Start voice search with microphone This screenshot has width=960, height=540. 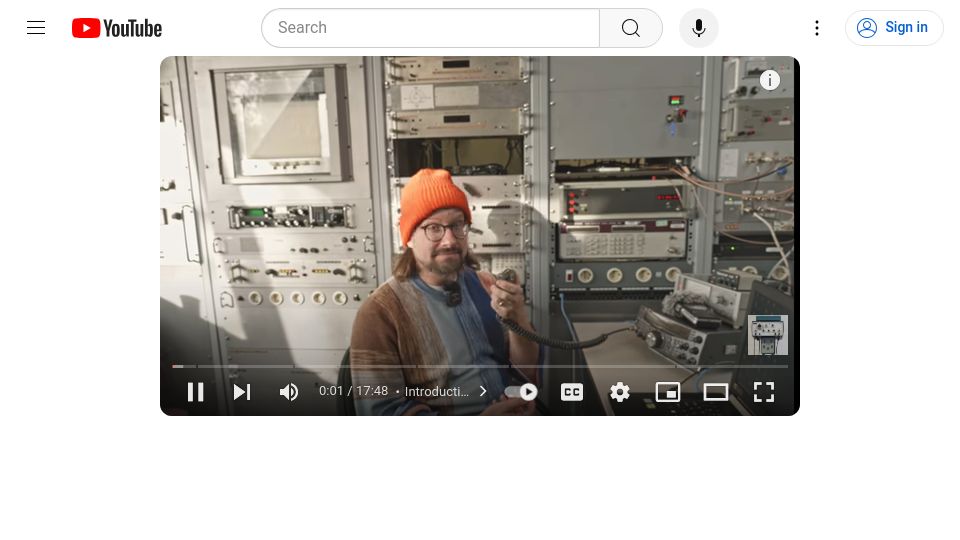tap(699, 28)
